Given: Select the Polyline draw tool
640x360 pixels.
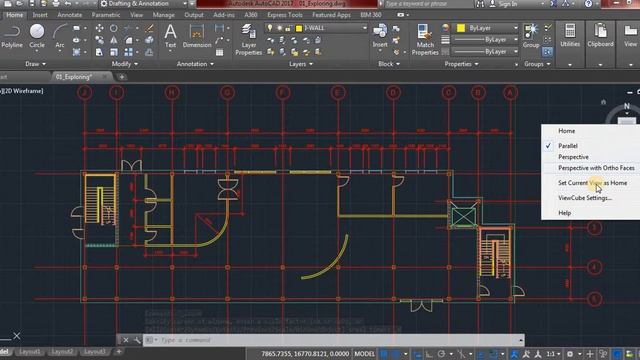Looking at the screenshot, I should tap(11, 37).
